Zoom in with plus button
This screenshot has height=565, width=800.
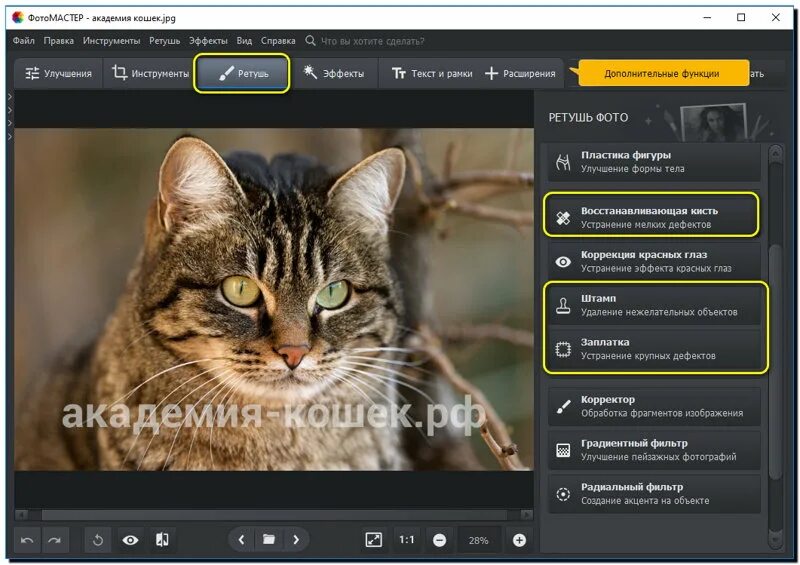coord(519,540)
